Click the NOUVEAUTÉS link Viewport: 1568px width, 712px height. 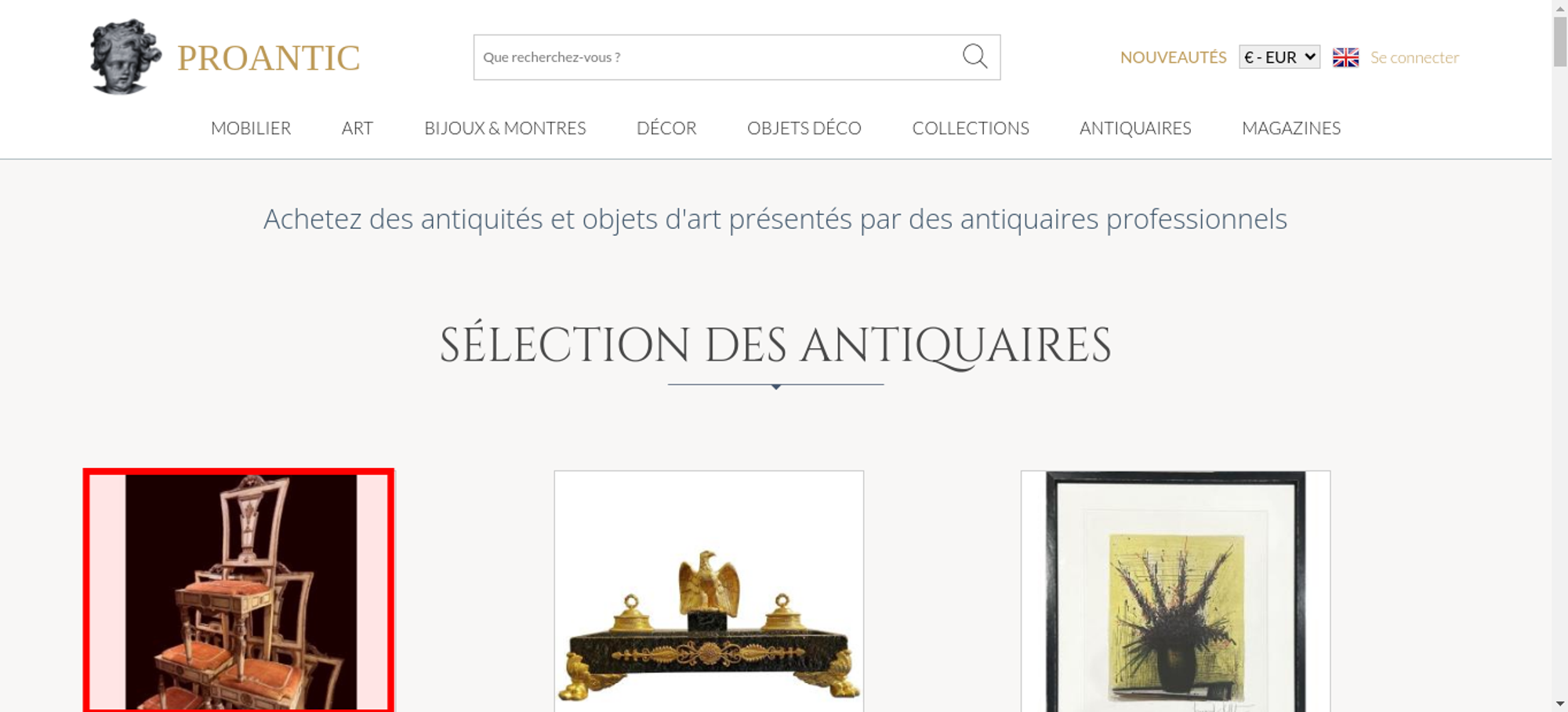1173,57
